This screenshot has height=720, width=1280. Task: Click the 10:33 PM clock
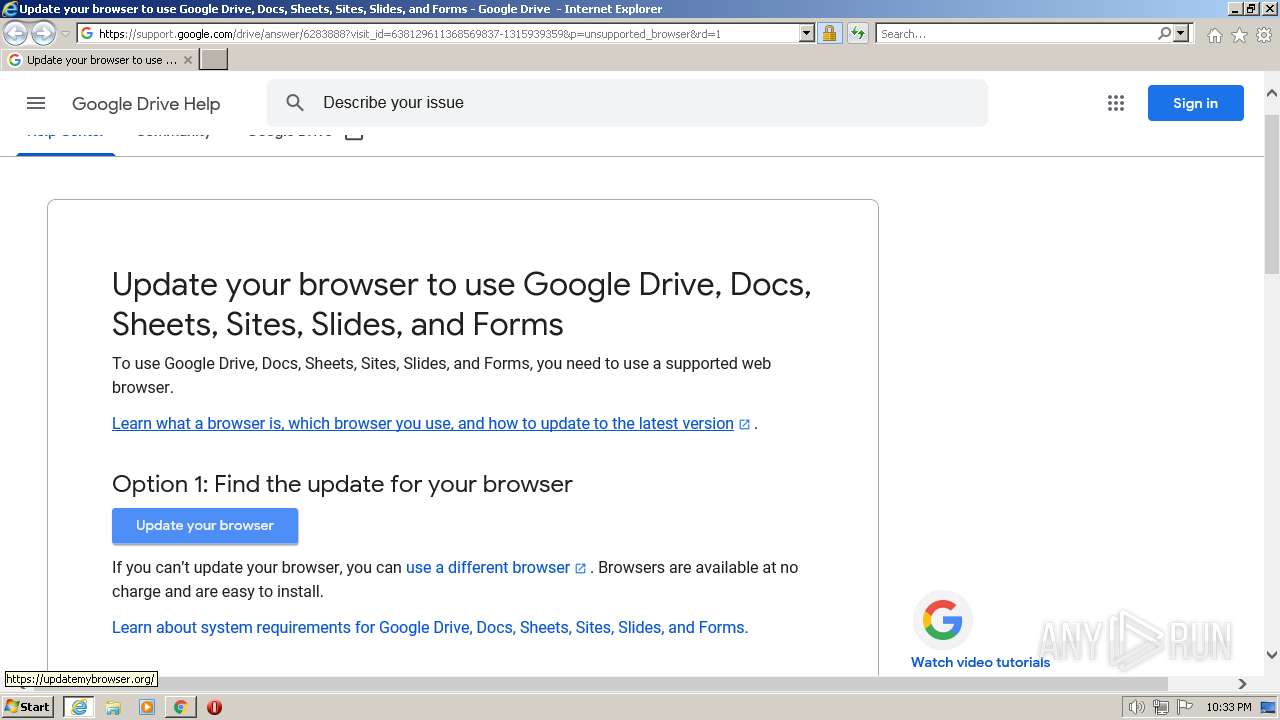tap(1228, 707)
